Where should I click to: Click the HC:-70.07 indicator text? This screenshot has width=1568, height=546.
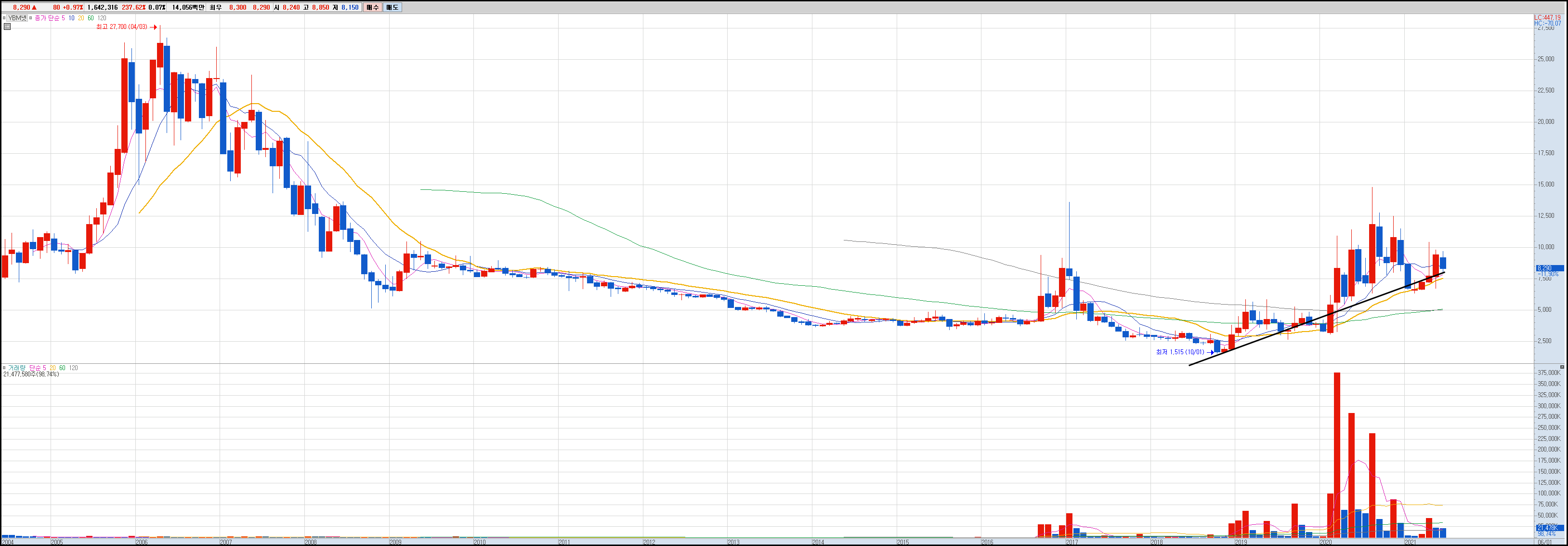tap(1547, 23)
